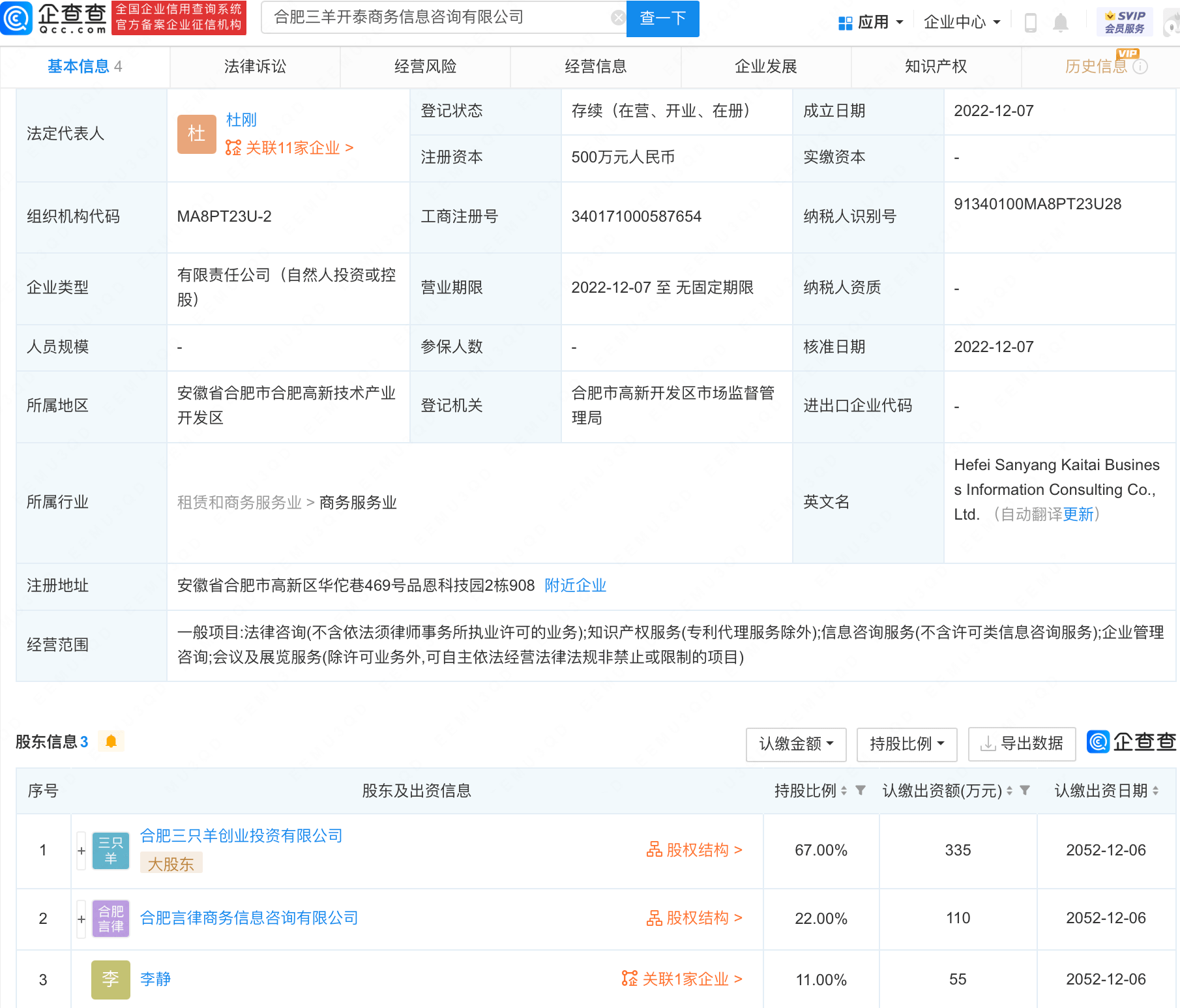Click the 租赁和商务服务业 industry link
Viewport: 1180px width, 1008px height.
tap(239, 503)
